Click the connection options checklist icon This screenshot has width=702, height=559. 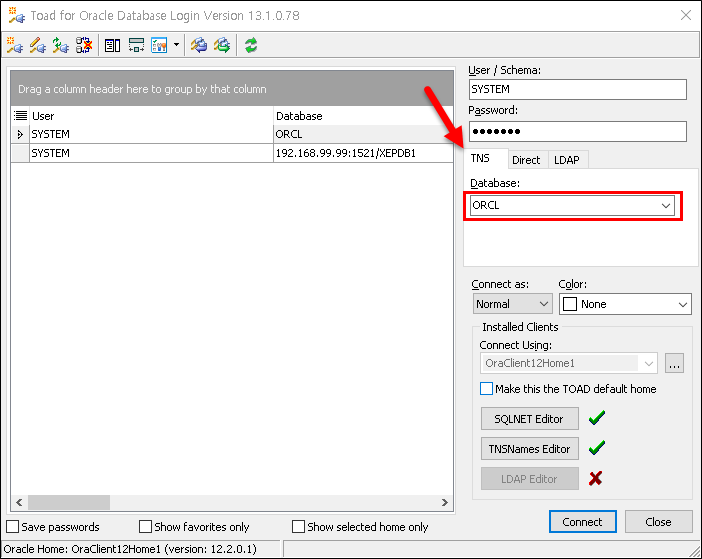159,45
